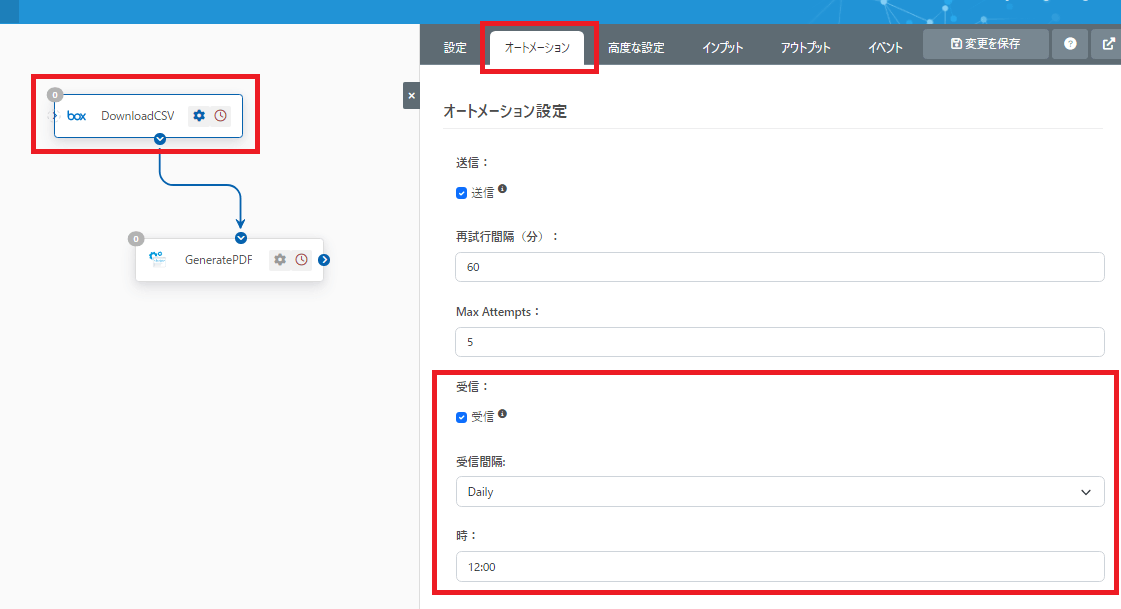Click the message count badge on GeneratePDF
The width and height of the screenshot is (1121, 609).
point(136,239)
